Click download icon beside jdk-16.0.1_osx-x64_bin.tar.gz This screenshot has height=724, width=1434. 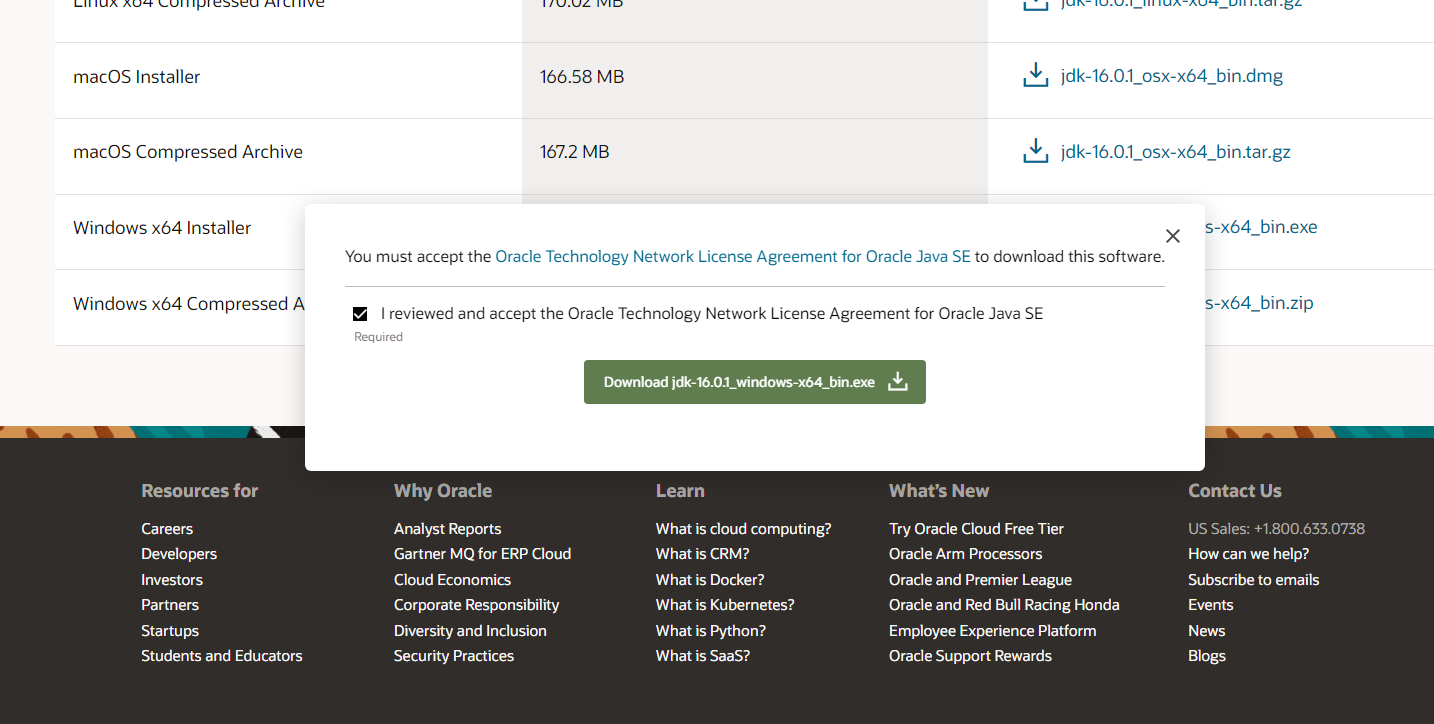(x=1036, y=152)
